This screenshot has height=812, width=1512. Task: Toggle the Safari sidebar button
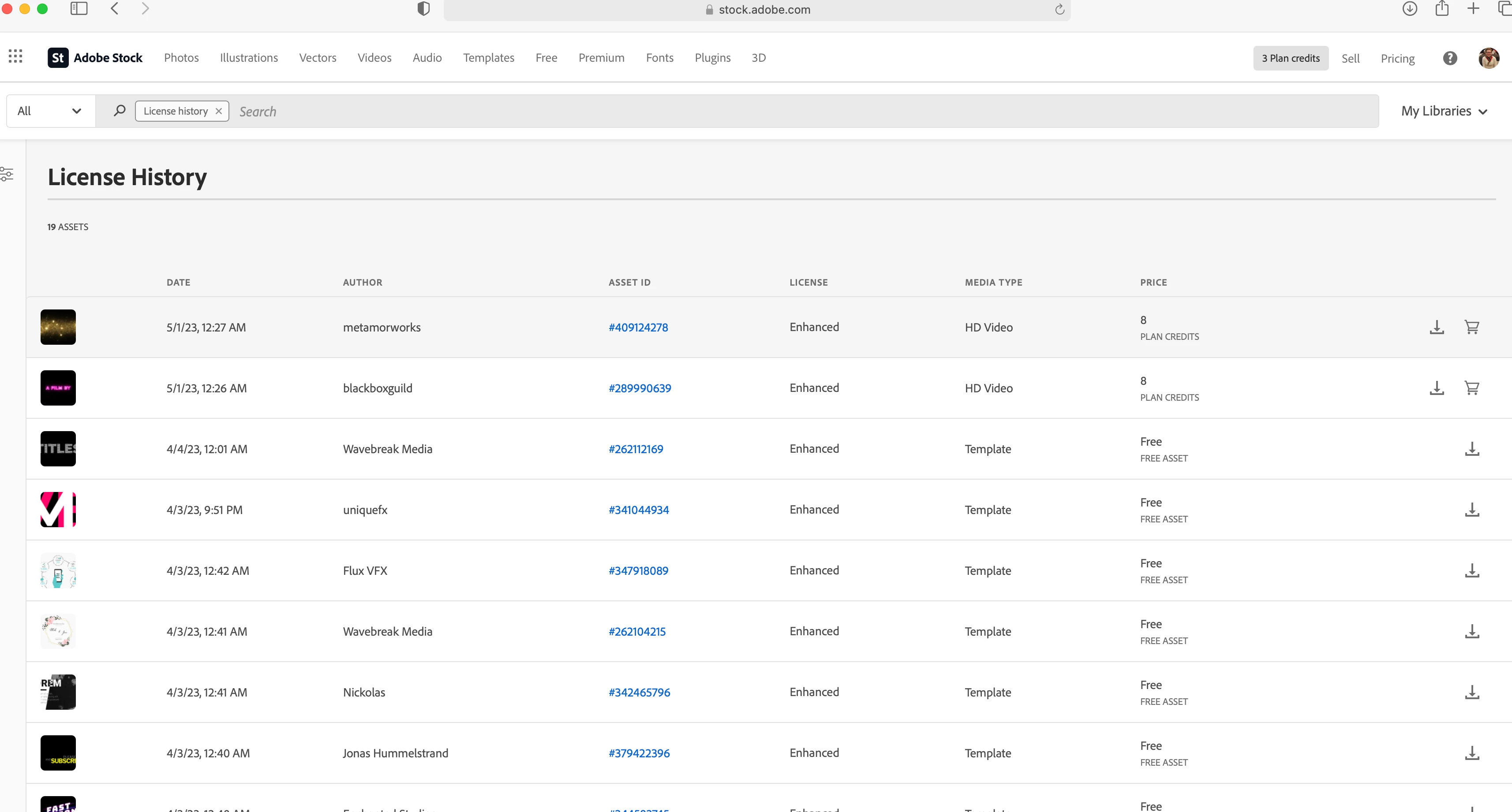(79, 9)
